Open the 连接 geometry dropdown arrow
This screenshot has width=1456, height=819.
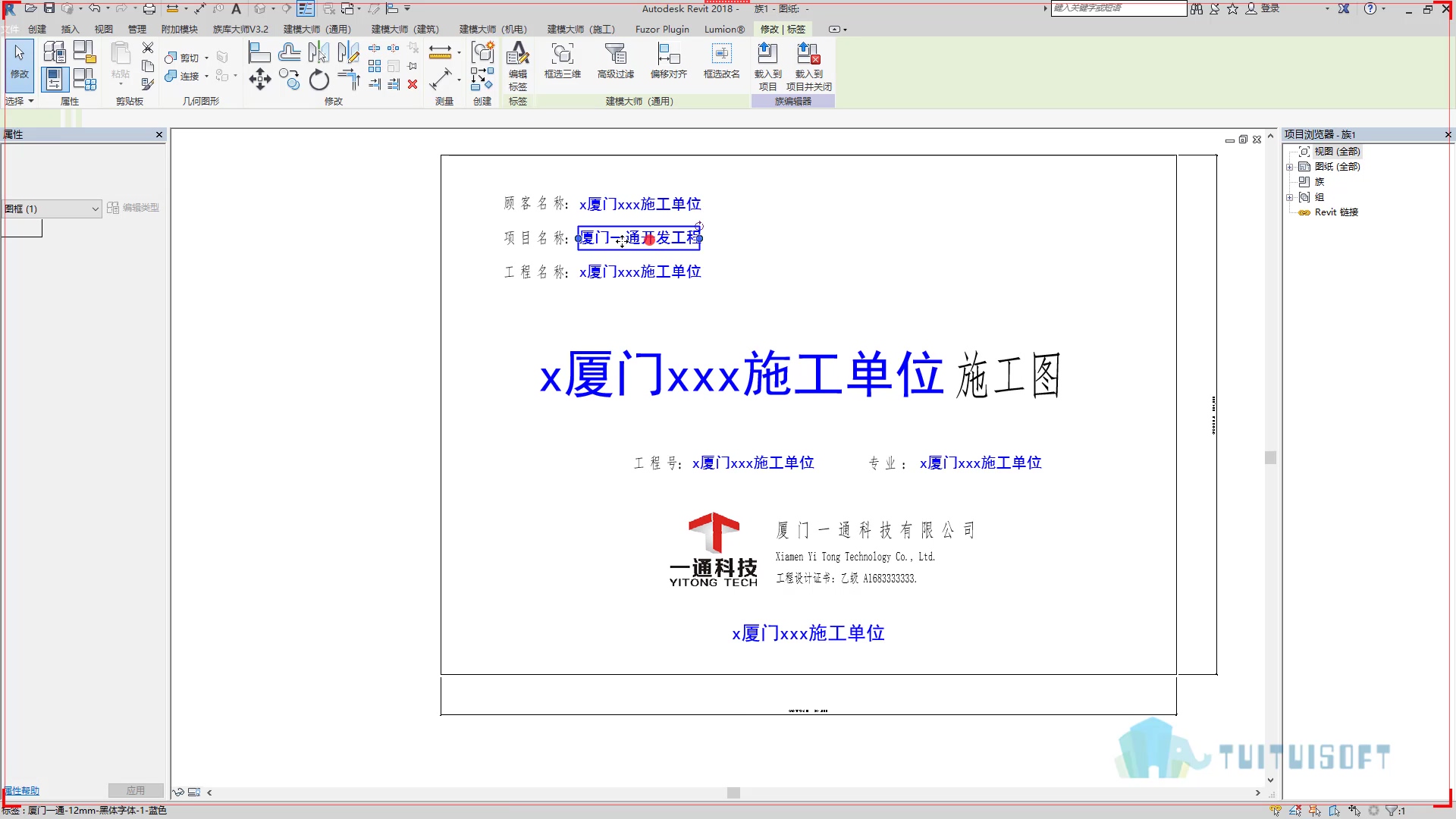coord(206,76)
